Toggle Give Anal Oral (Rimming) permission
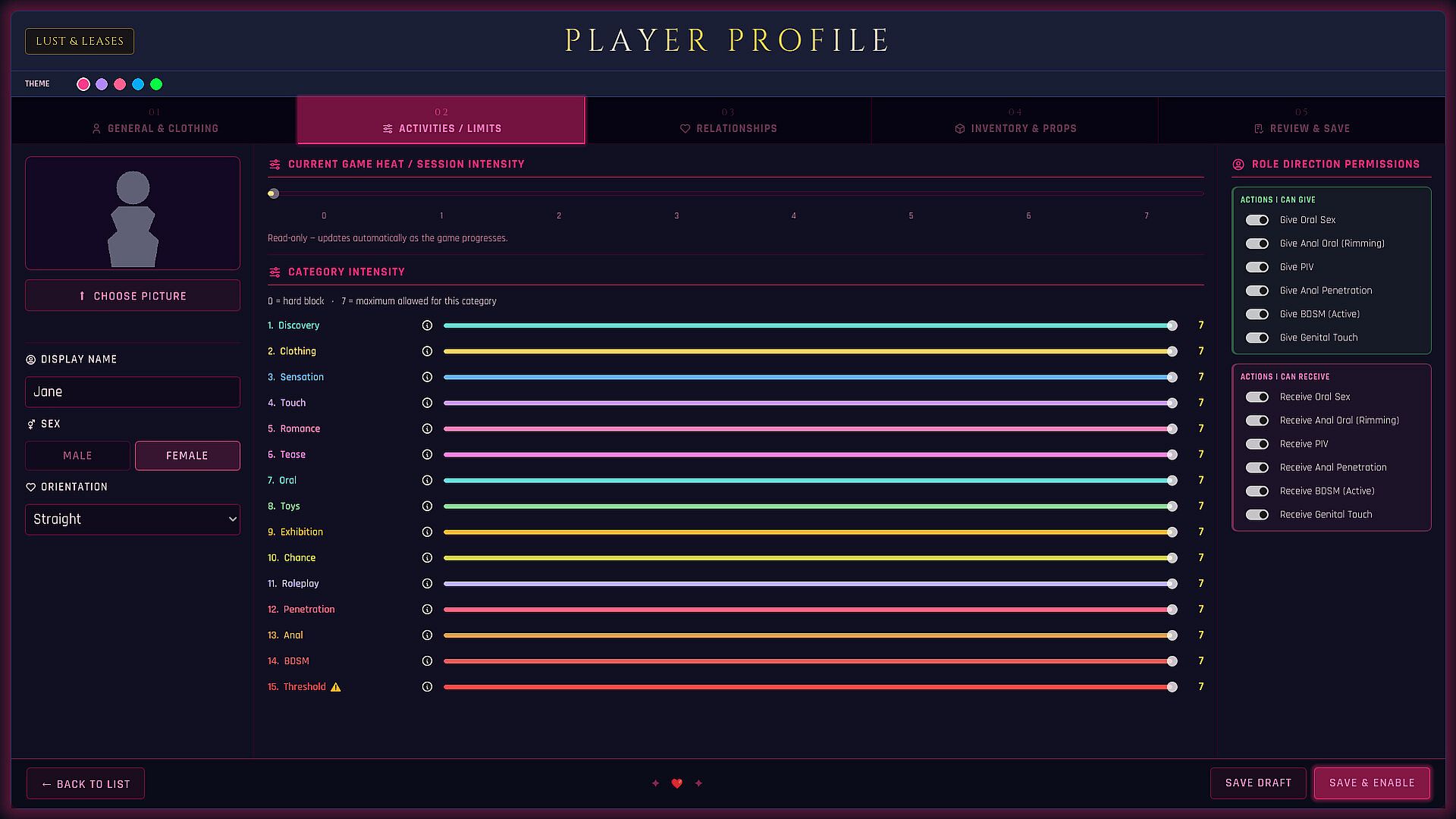This screenshot has height=819, width=1456. tap(1257, 243)
